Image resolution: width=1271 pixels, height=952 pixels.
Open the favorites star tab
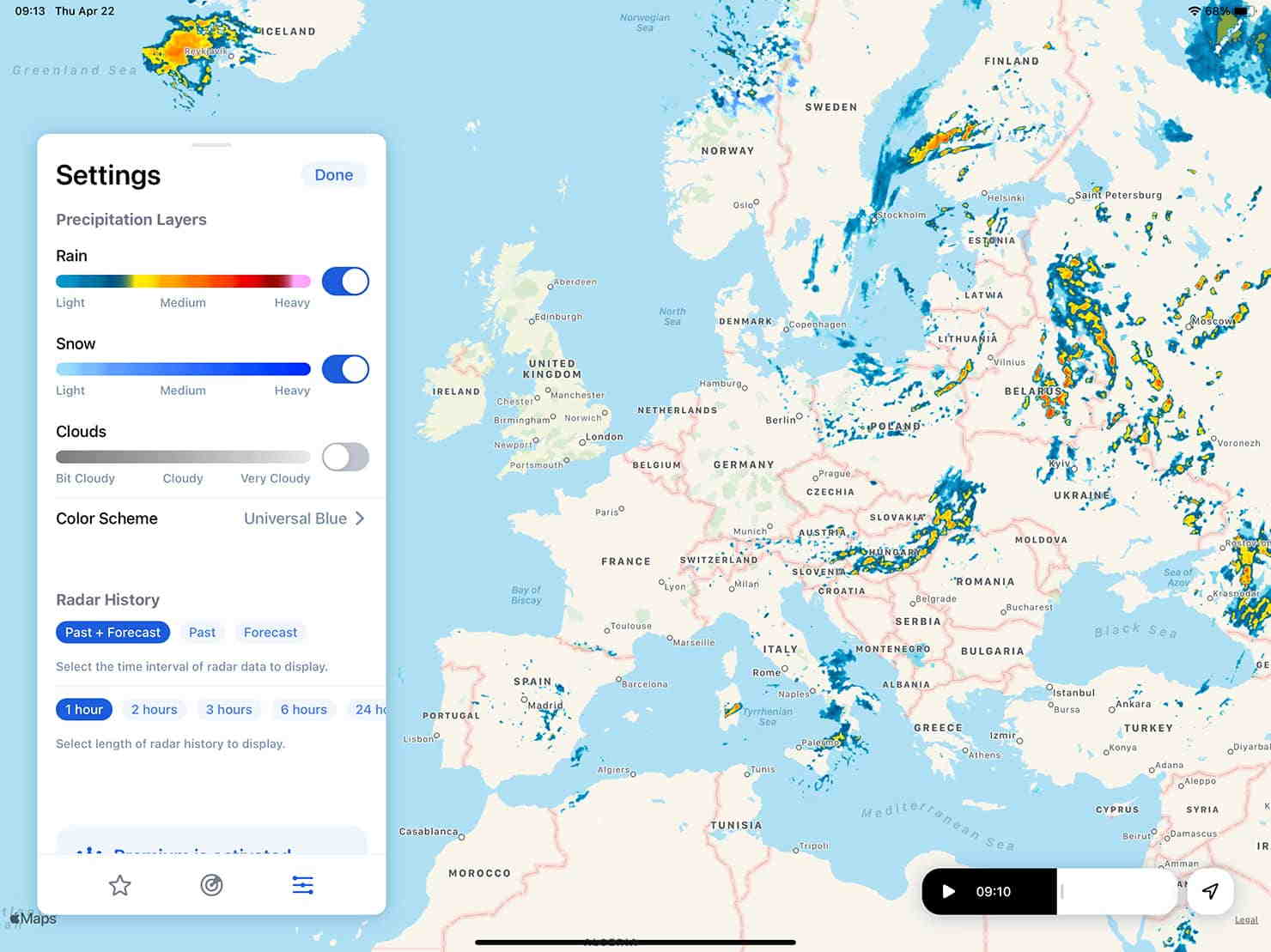click(x=120, y=885)
